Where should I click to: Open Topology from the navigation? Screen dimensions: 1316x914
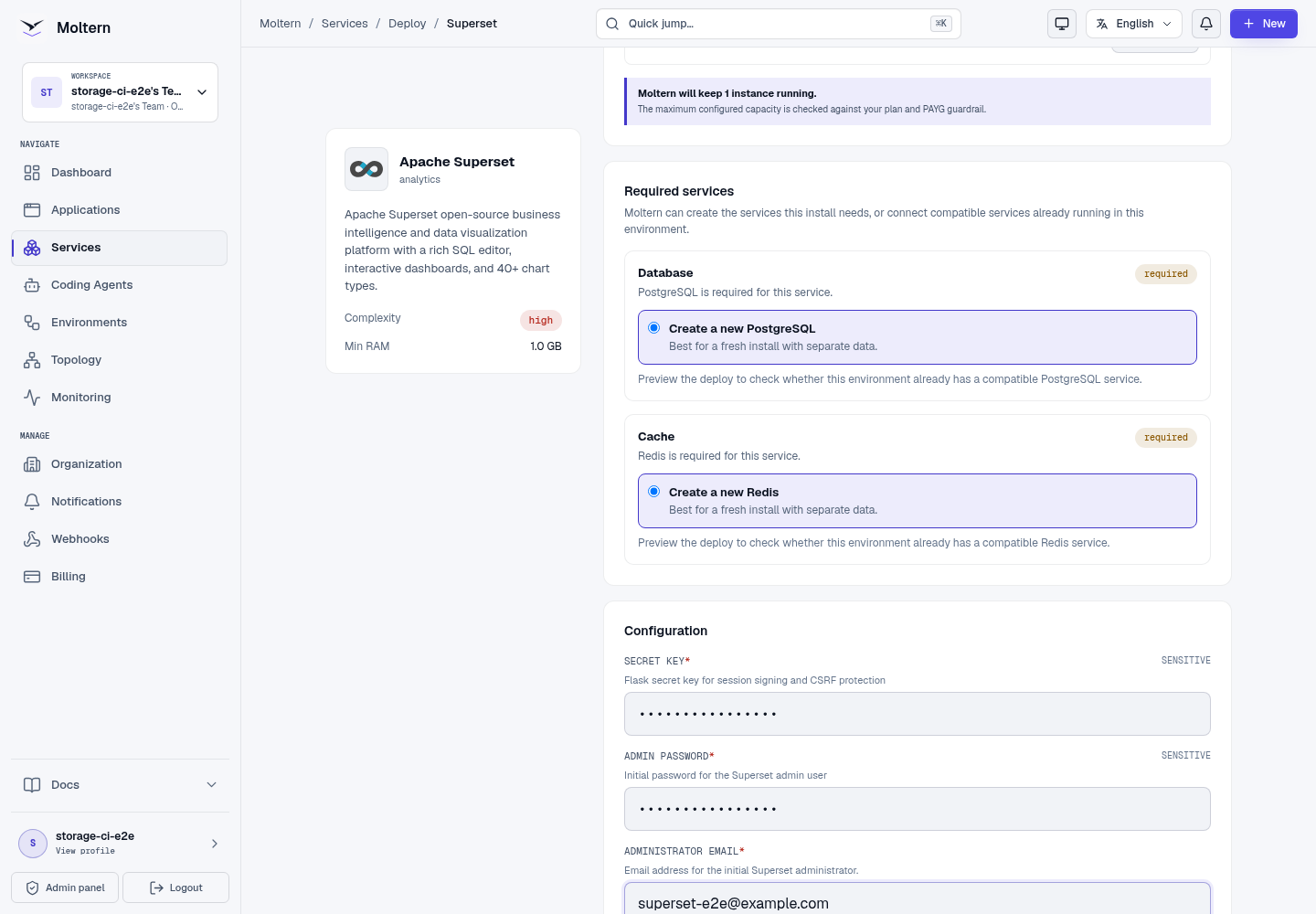pos(120,360)
